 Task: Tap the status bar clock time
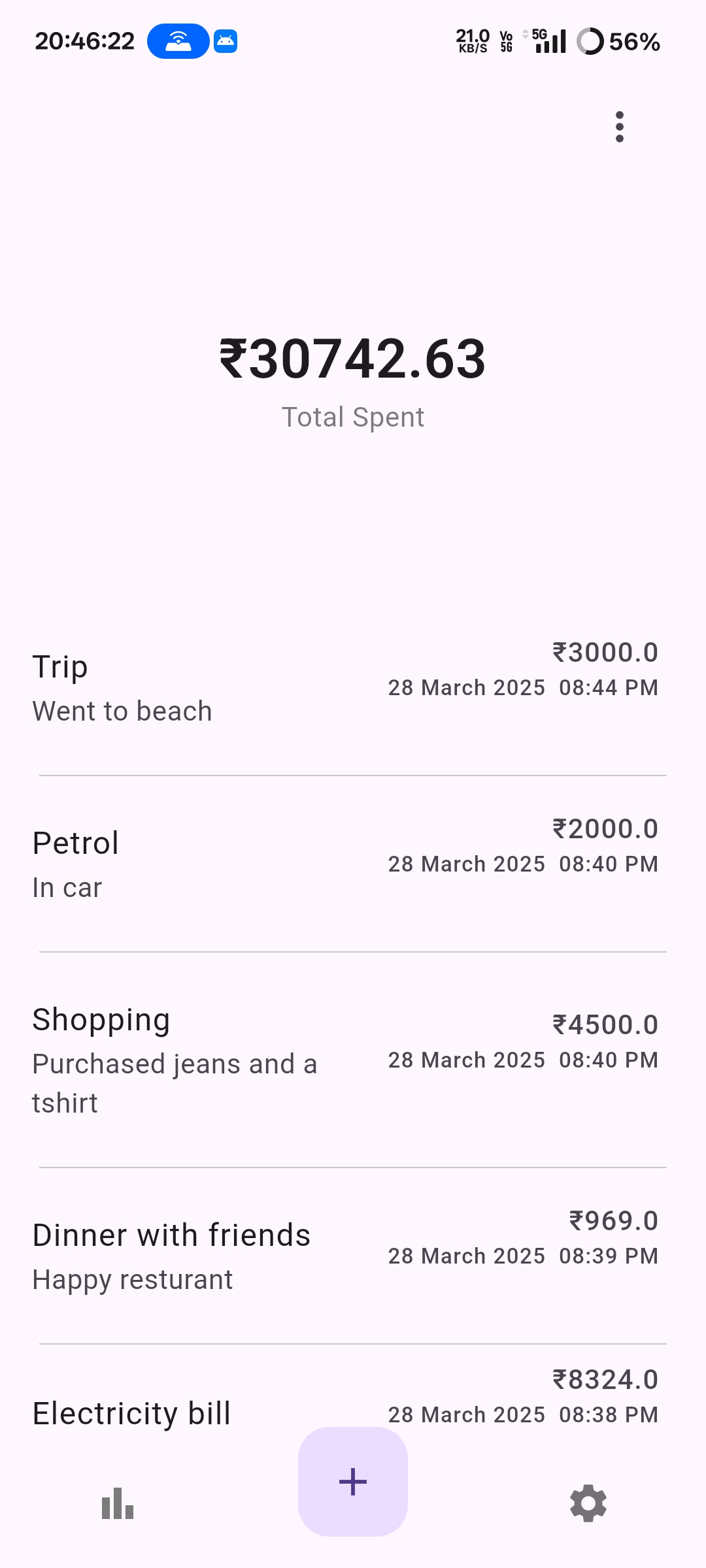point(84,41)
